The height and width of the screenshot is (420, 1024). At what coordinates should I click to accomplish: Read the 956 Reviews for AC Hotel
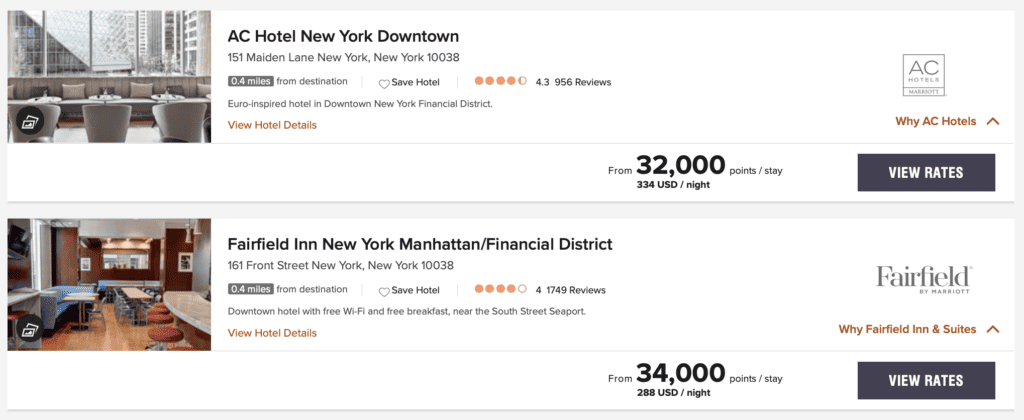pyautogui.click(x=582, y=82)
